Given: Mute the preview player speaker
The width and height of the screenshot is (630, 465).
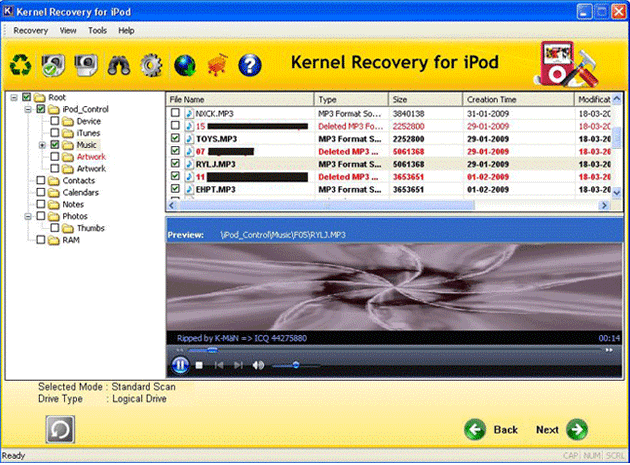Looking at the screenshot, I should (258, 365).
